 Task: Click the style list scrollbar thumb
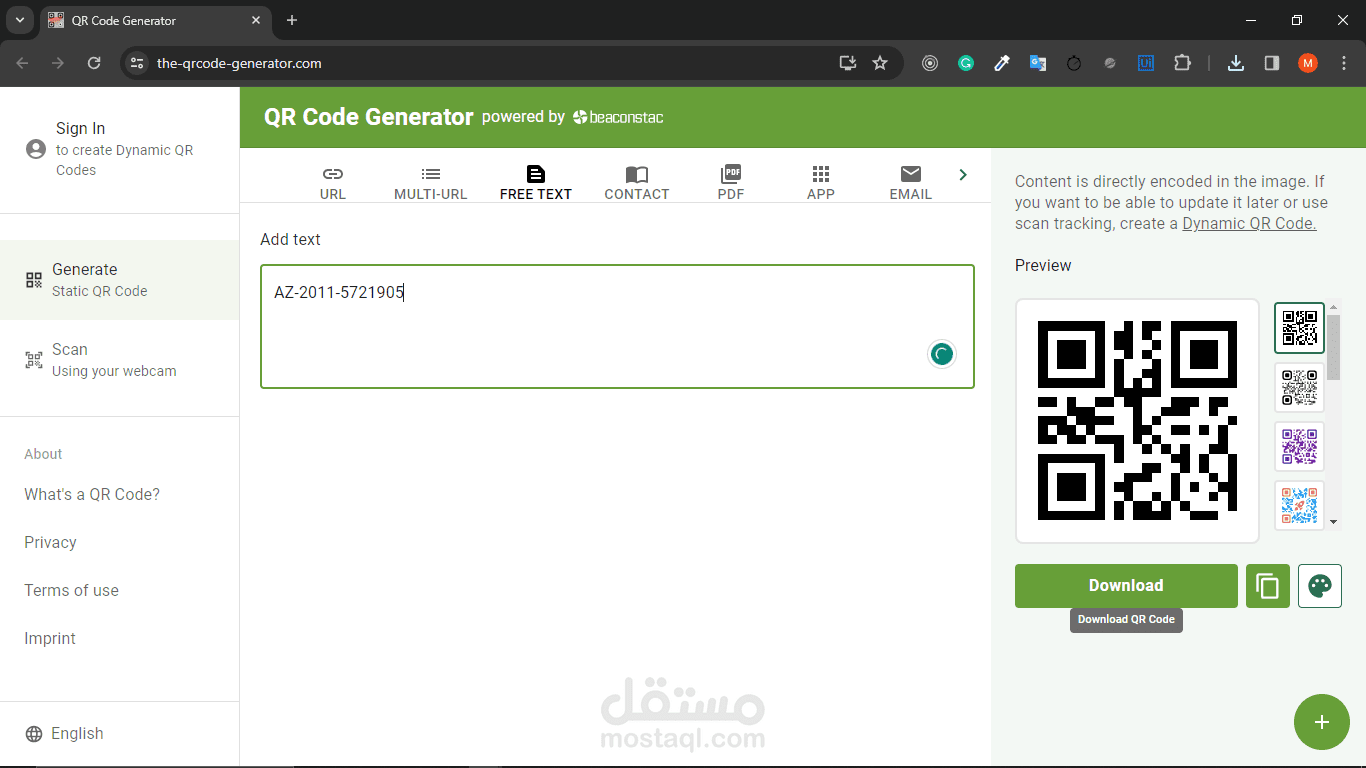(x=1333, y=346)
